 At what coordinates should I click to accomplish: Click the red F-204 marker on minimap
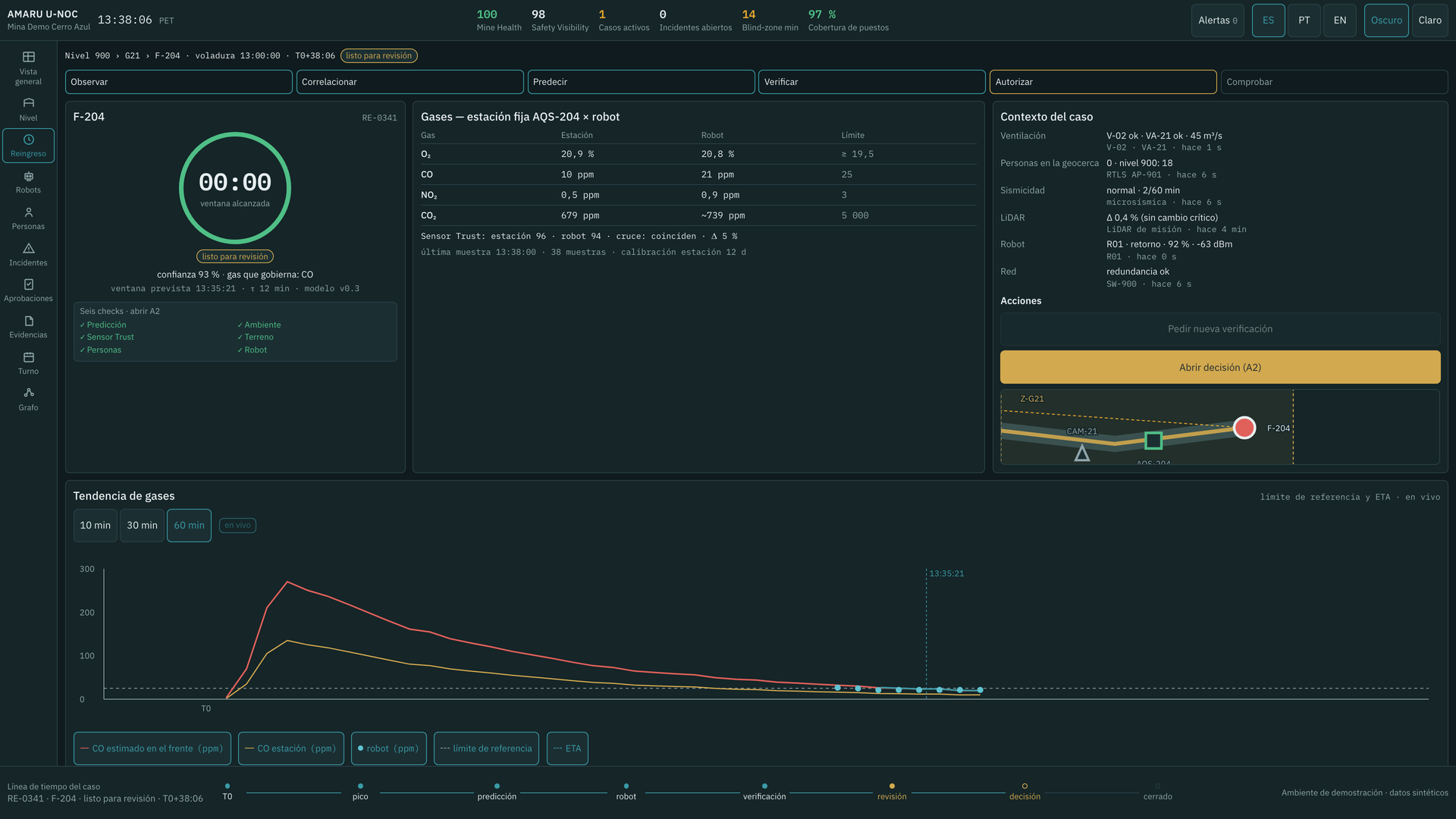click(x=1244, y=428)
